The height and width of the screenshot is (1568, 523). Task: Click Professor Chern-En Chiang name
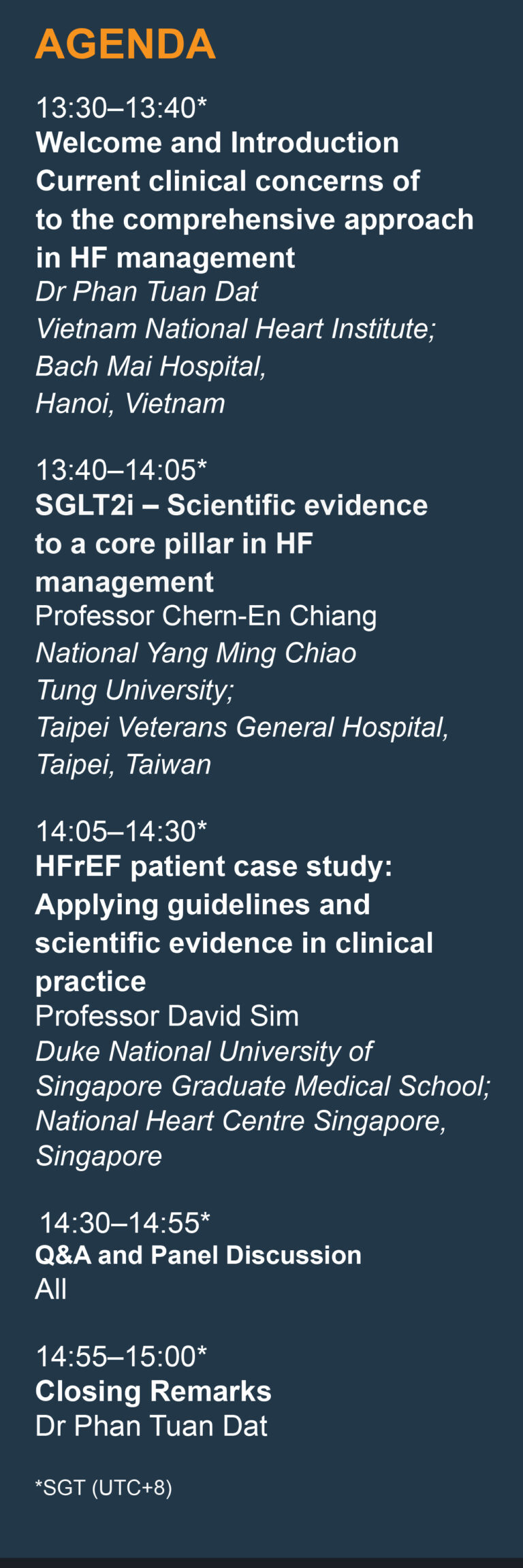[x=206, y=616]
